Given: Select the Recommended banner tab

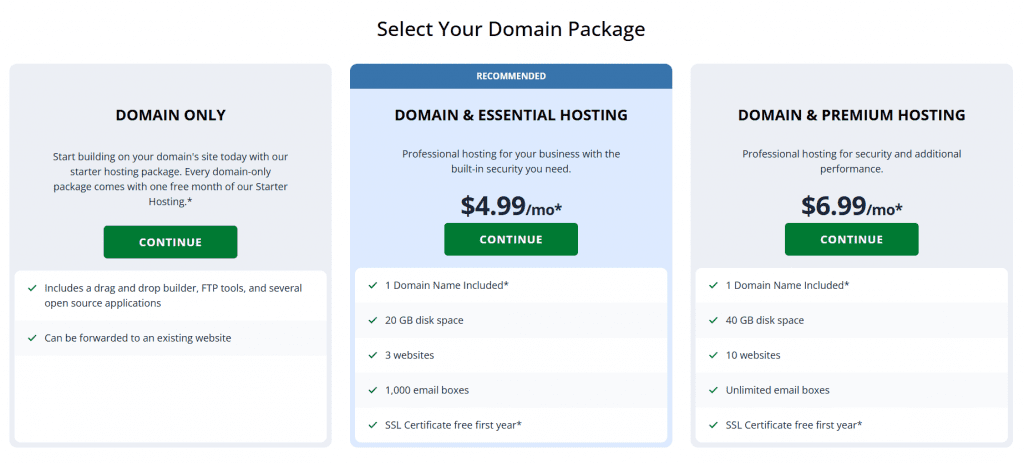Looking at the screenshot, I should click(x=511, y=76).
